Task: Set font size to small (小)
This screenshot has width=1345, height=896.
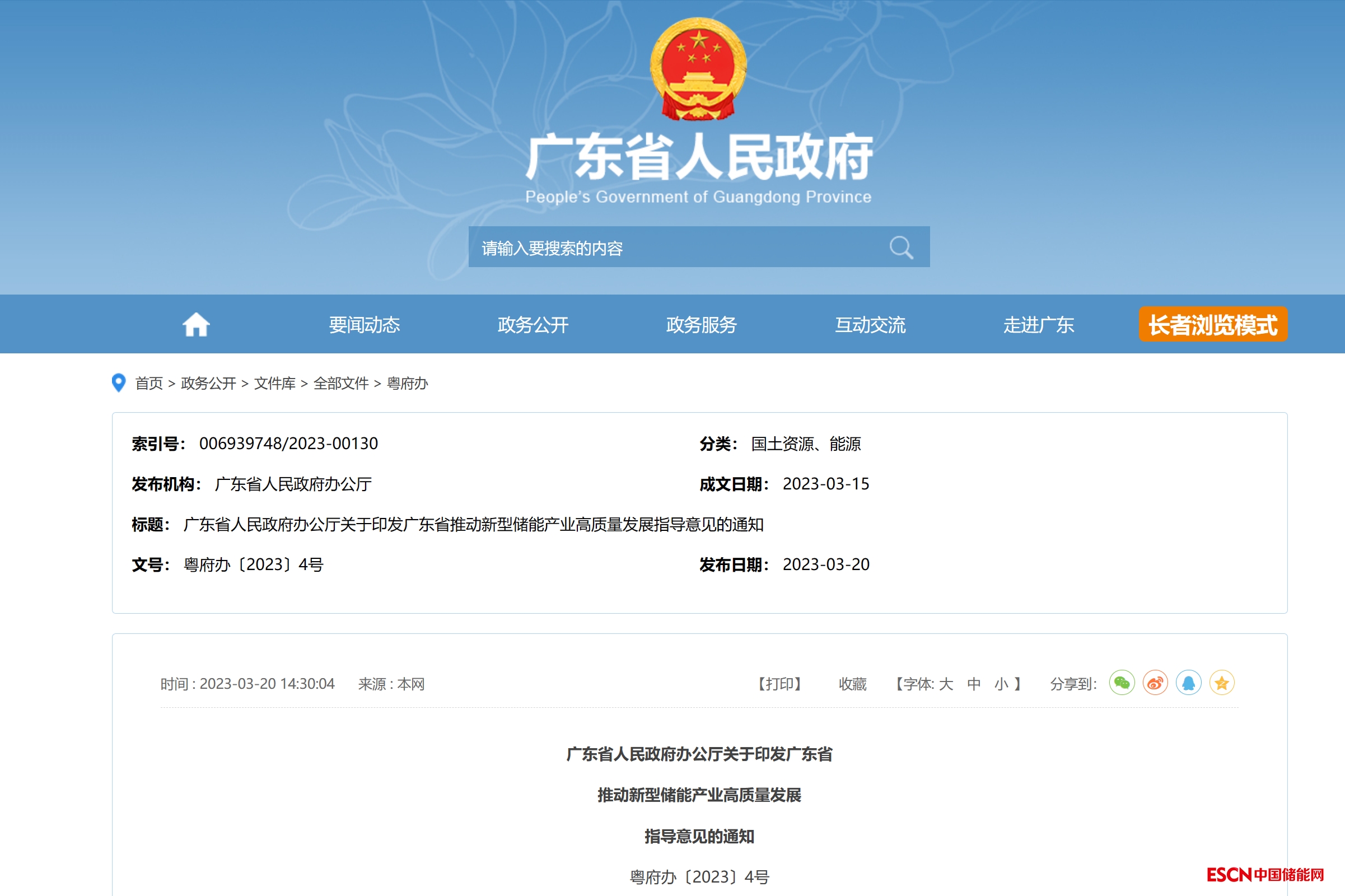Action: 1001,684
